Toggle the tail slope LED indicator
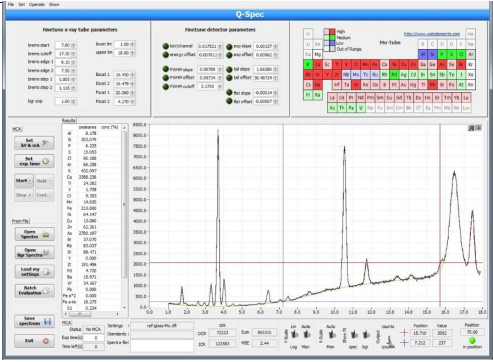 click(x=229, y=69)
